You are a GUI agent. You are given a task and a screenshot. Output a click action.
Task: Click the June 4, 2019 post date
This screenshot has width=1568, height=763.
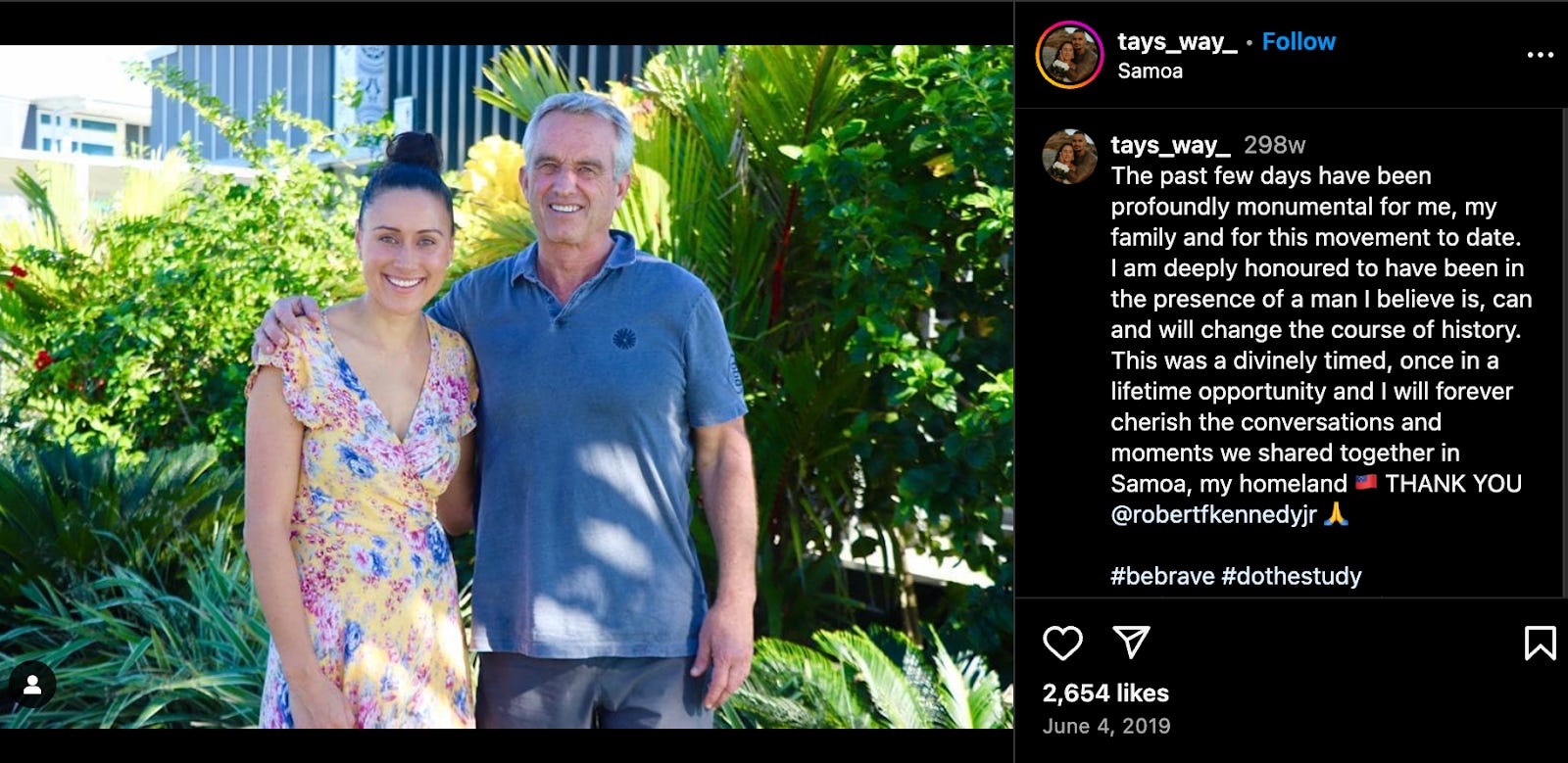pyautogui.click(x=1106, y=726)
